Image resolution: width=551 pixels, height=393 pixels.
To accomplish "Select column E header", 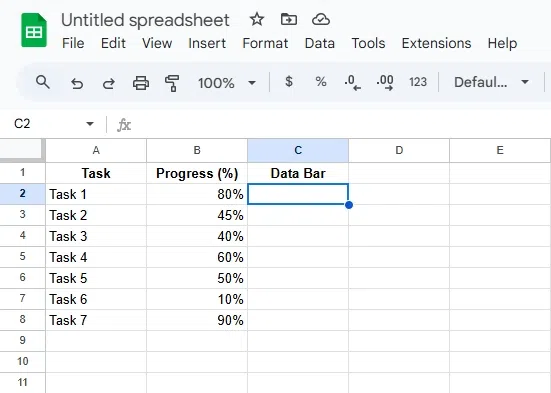I will point(500,150).
